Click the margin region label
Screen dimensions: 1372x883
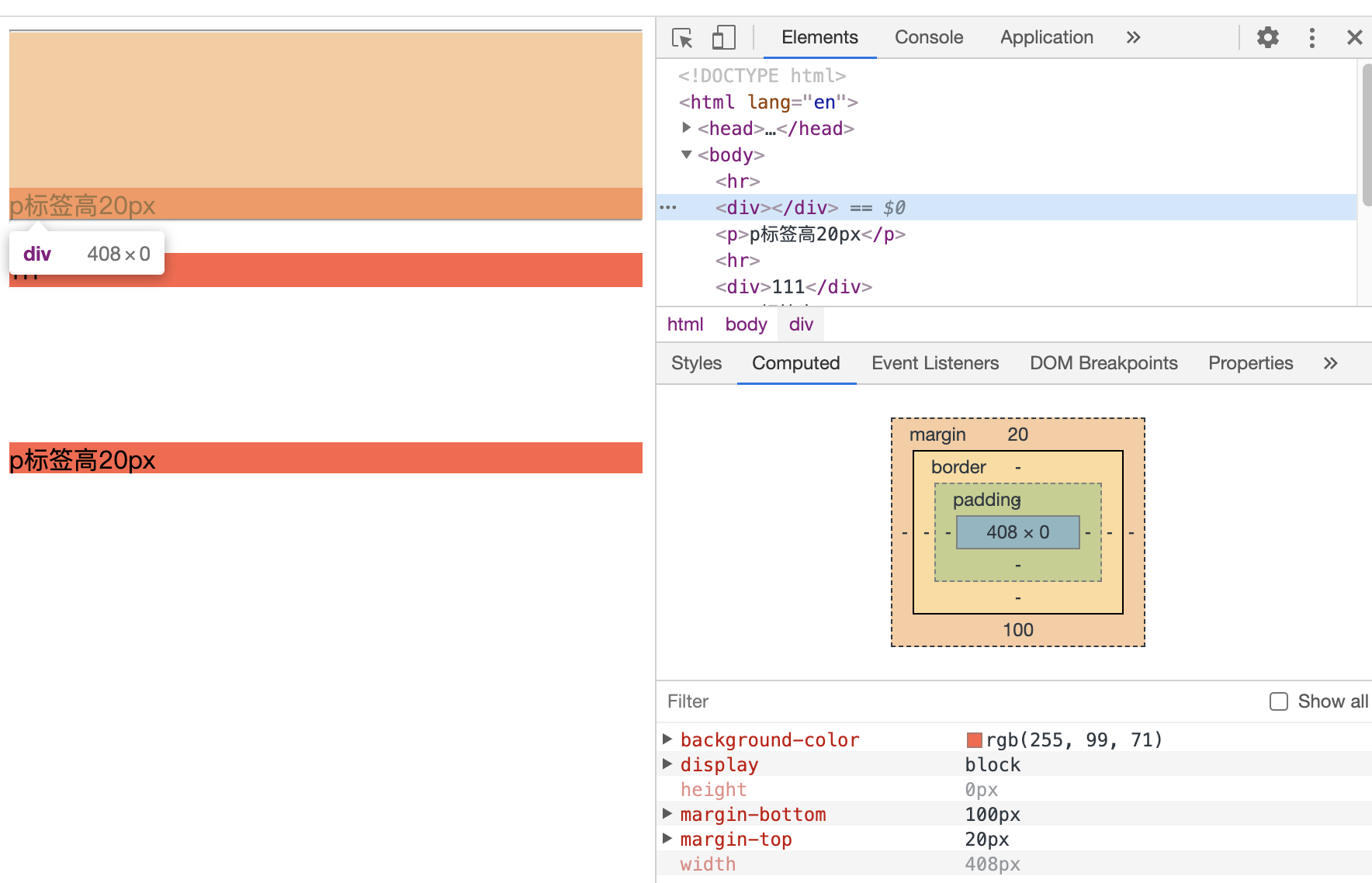click(x=937, y=435)
